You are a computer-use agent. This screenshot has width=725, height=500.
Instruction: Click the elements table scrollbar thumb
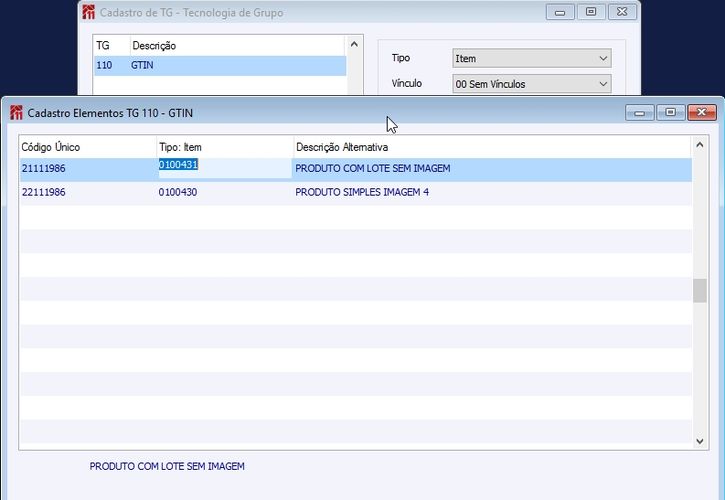[700, 290]
